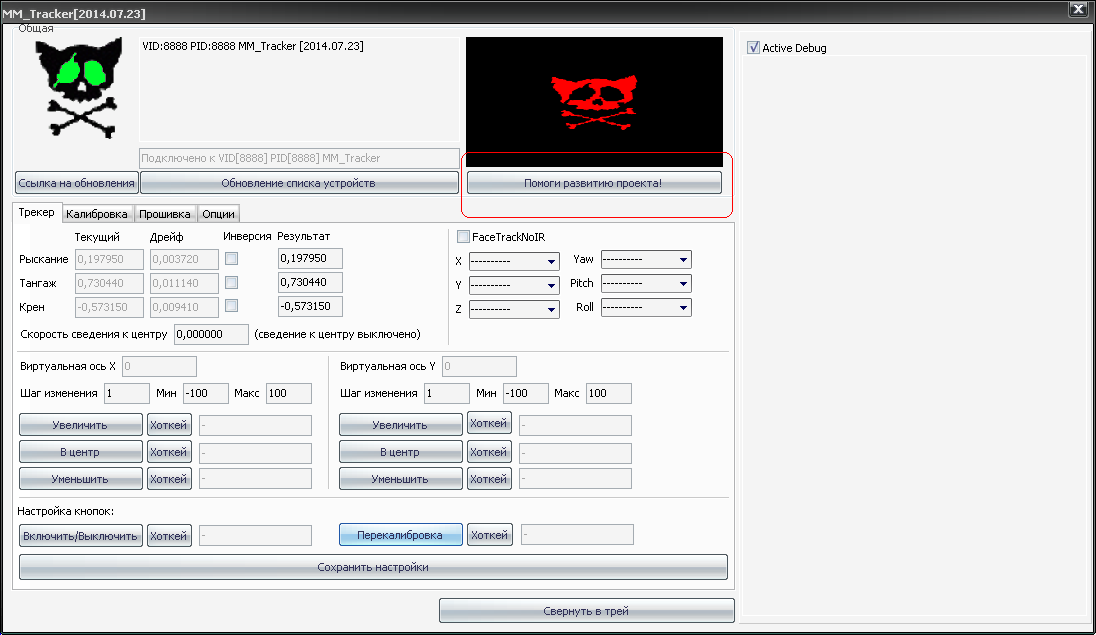Switch to the Трекер tab
Viewport: 1096px width, 635px height.
coord(36,213)
